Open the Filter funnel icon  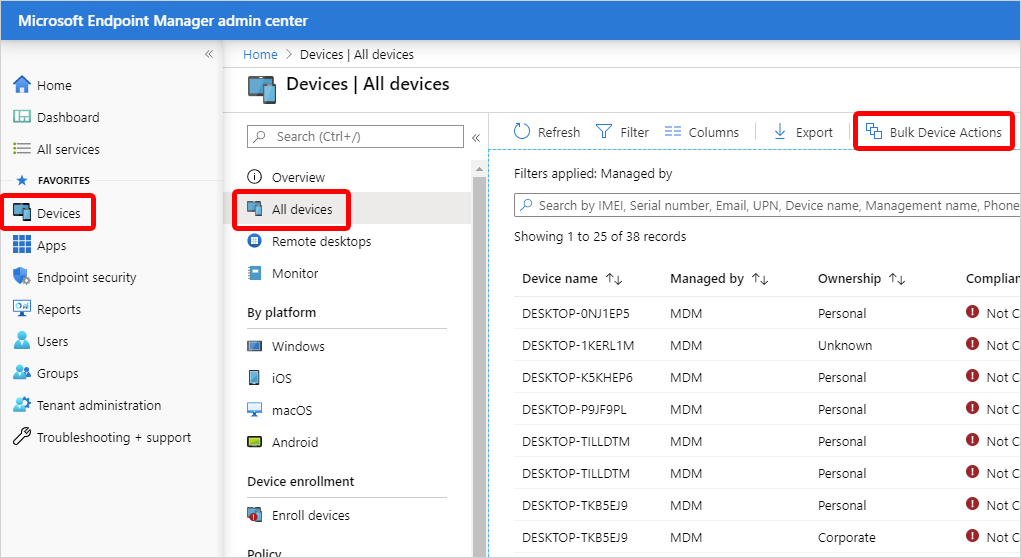[x=604, y=132]
